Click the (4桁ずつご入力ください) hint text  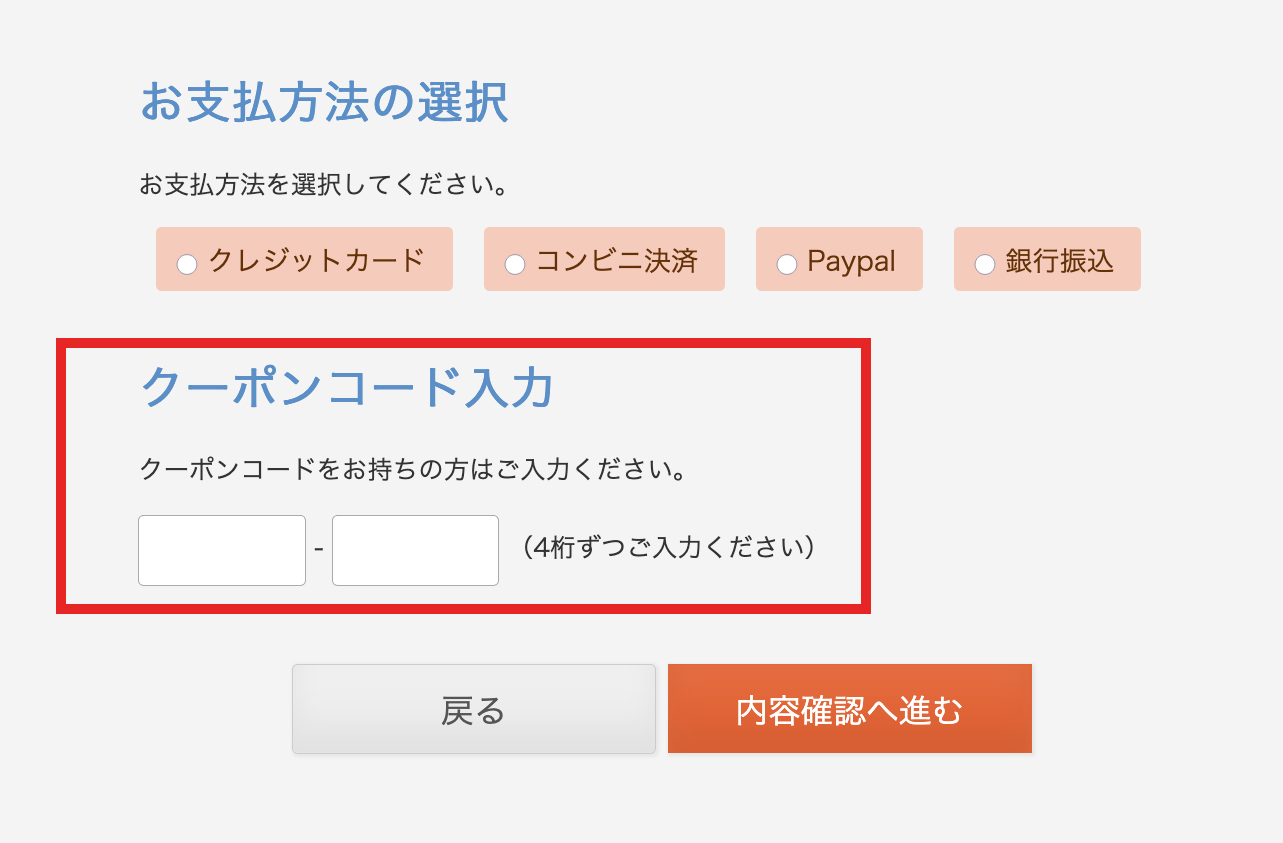[668, 548]
